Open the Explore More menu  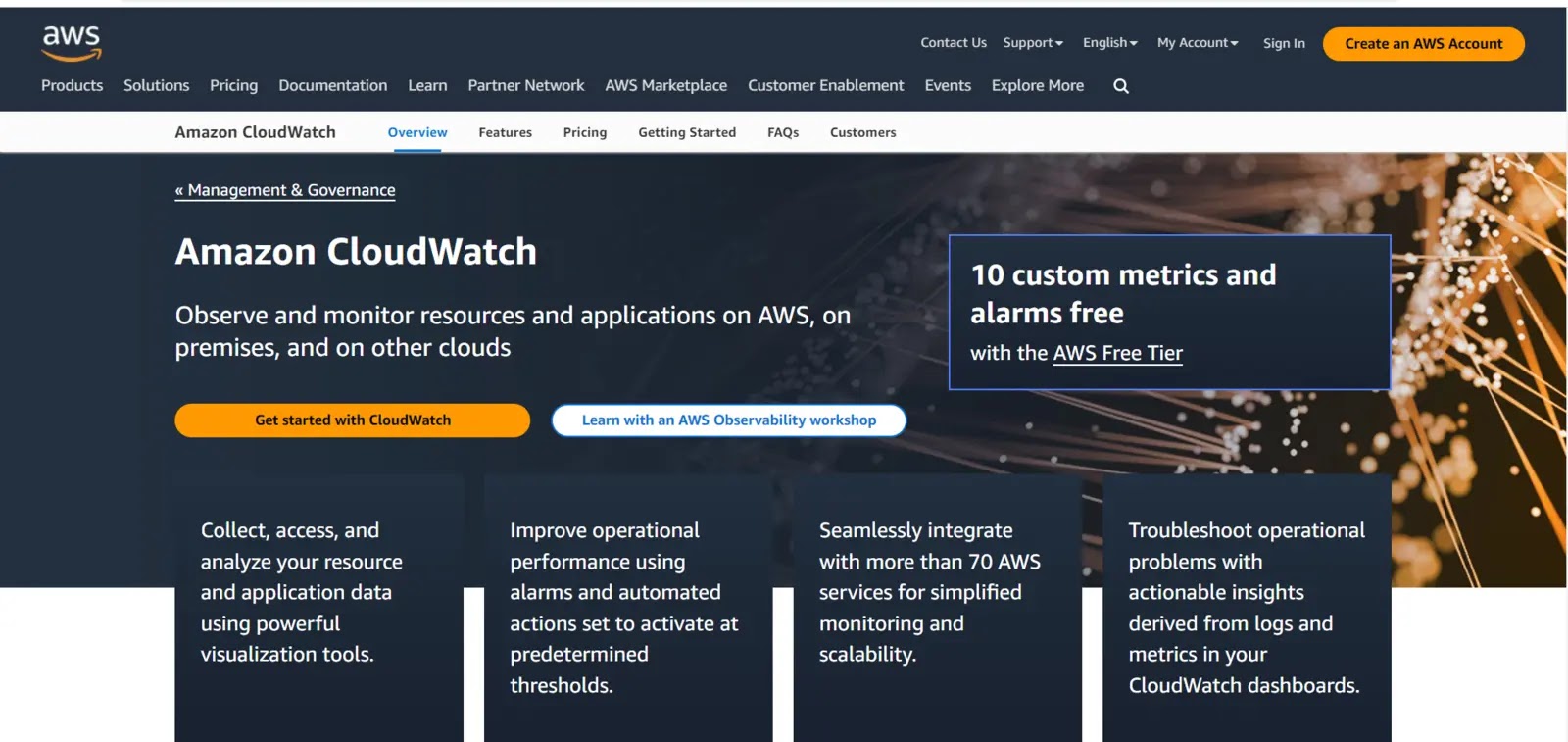1038,85
